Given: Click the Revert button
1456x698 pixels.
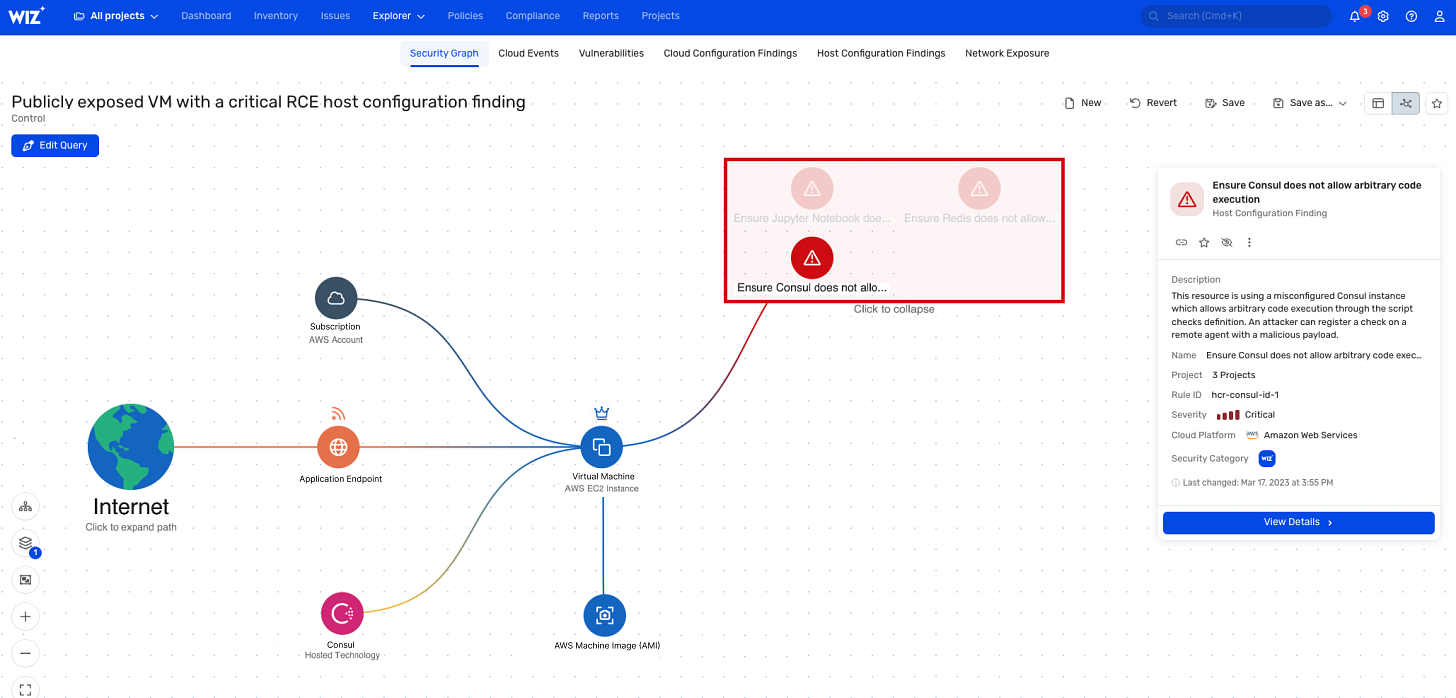Looking at the screenshot, I should 1153,103.
